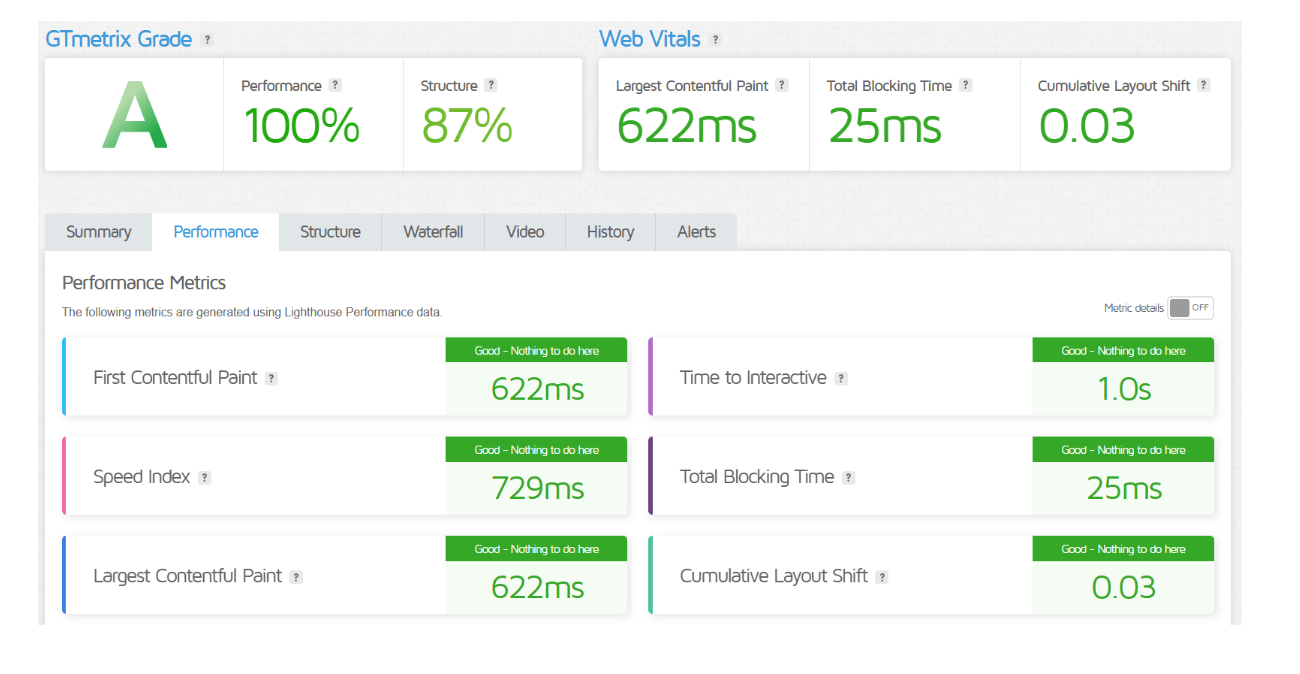The image size is (1300, 674).
Task: Open help icon on Largest Contentful Paint metric card
Action: click(296, 577)
